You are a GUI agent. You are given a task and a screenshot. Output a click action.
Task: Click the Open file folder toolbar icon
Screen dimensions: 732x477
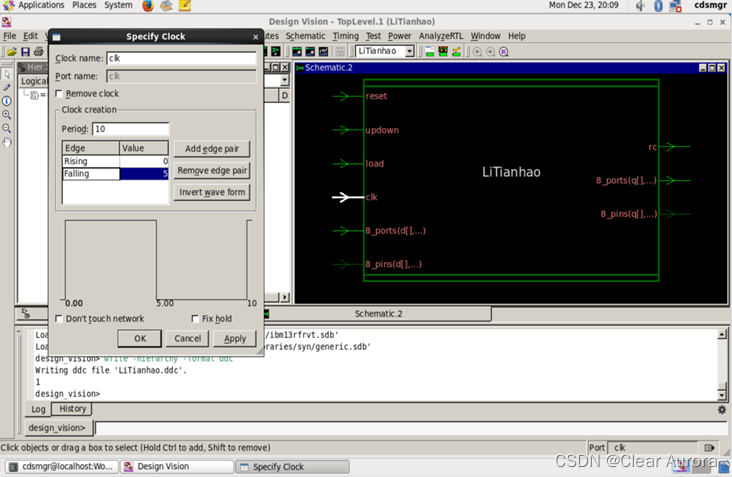coord(12,52)
